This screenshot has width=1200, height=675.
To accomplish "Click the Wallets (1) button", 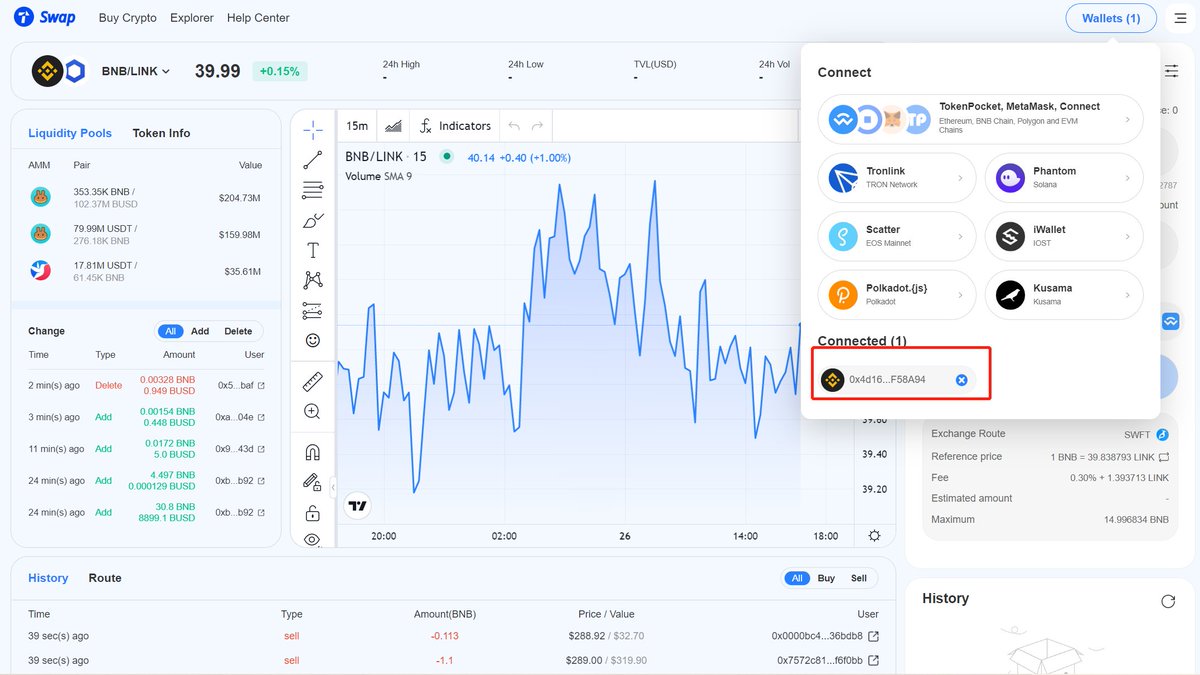I will (x=1111, y=18).
